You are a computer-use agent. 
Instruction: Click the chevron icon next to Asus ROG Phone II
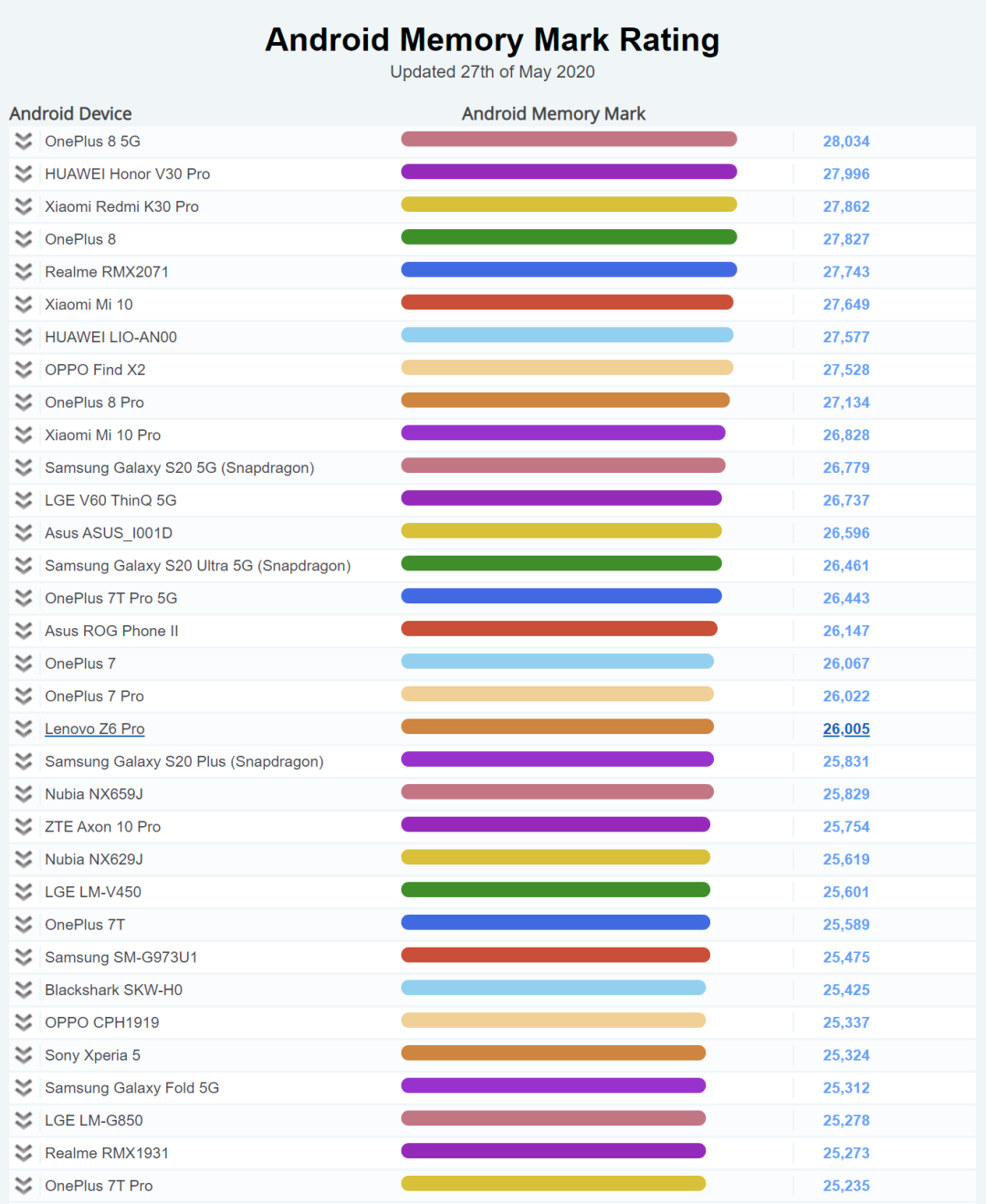24,631
